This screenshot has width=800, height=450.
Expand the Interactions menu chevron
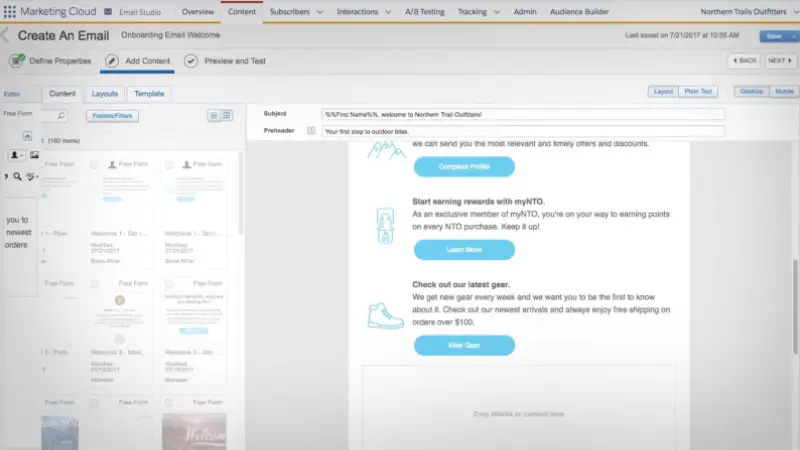[388, 12]
